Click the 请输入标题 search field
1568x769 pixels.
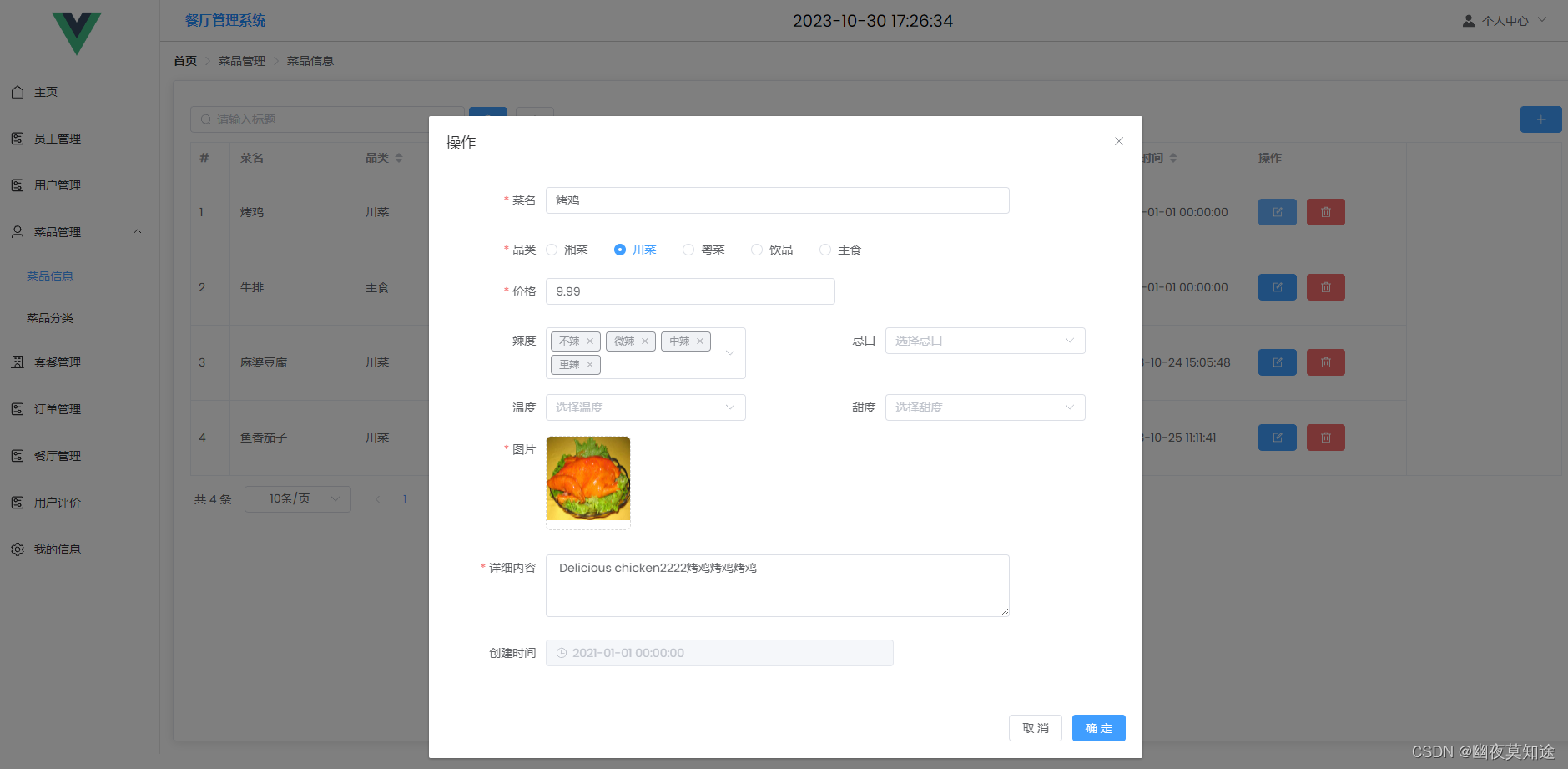(327, 119)
